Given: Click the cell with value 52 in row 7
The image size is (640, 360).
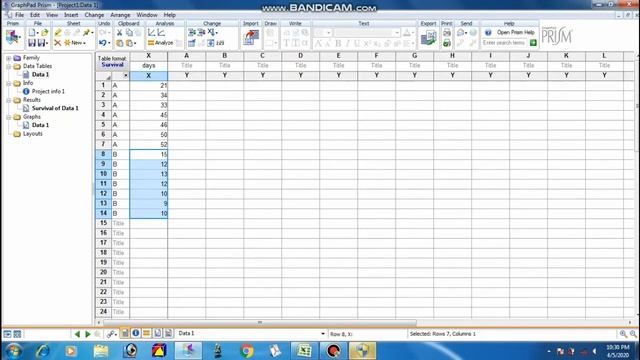Looking at the screenshot, I should click(x=149, y=144).
